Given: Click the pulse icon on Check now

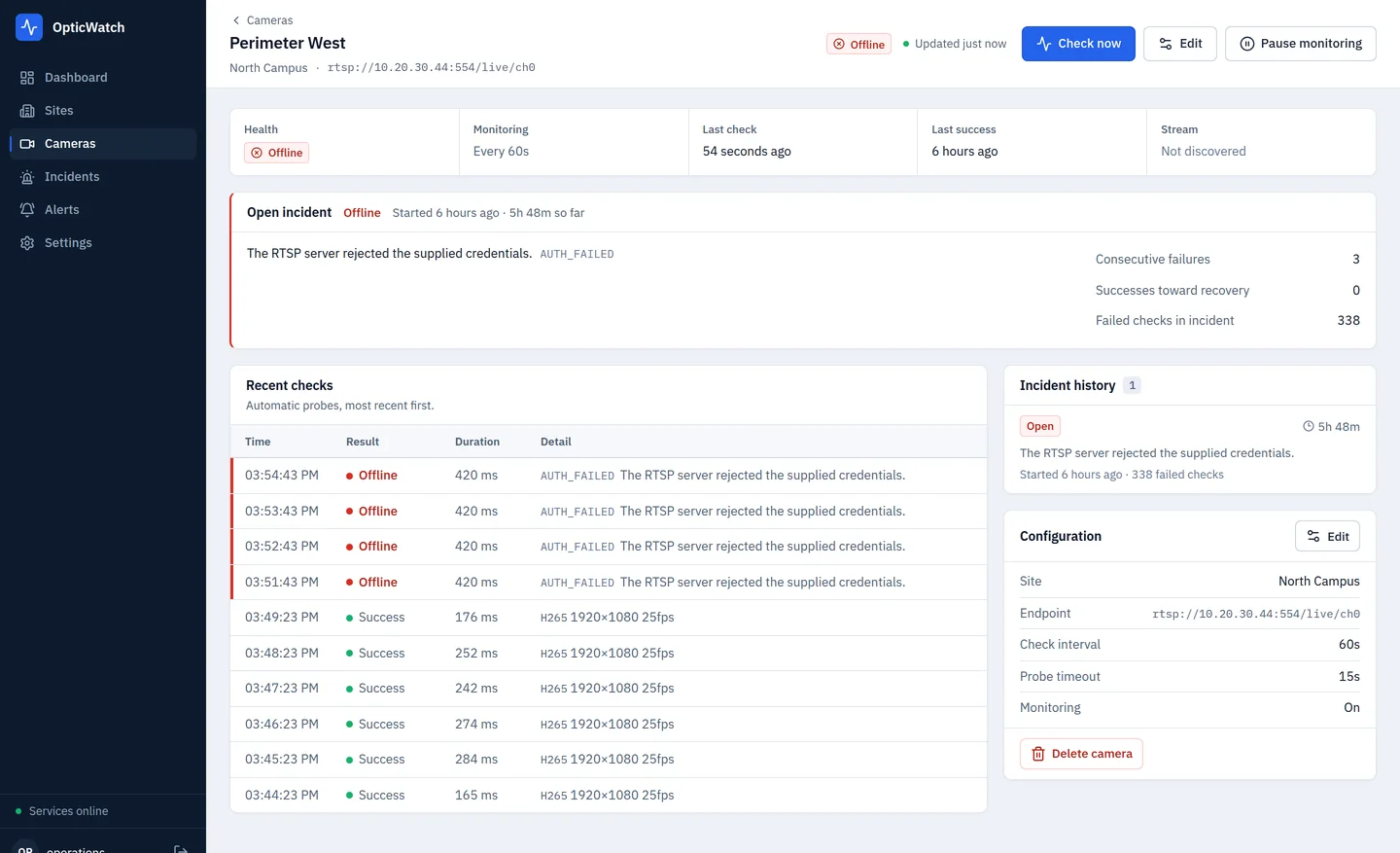Looking at the screenshot, I should tap(1044, 44).
